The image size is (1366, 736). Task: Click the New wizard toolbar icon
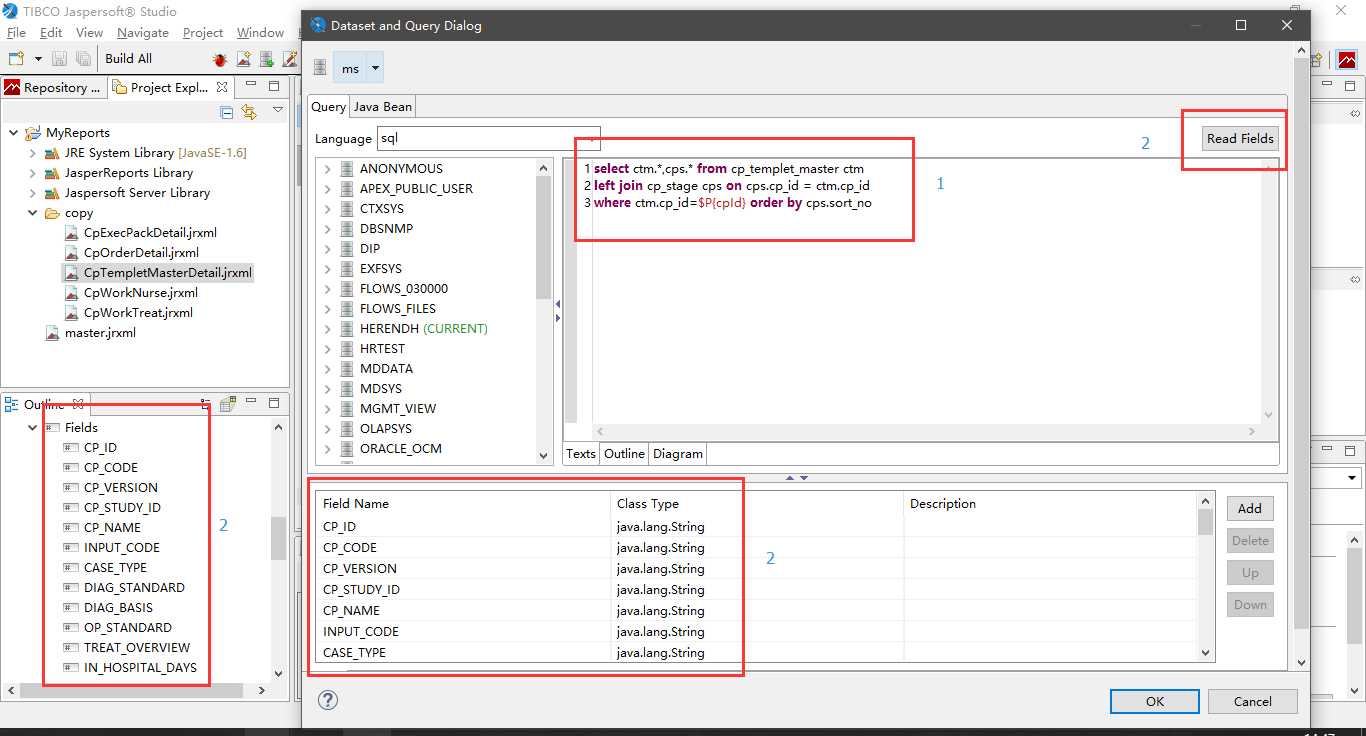pyautogui.click(x=16, y=59)
